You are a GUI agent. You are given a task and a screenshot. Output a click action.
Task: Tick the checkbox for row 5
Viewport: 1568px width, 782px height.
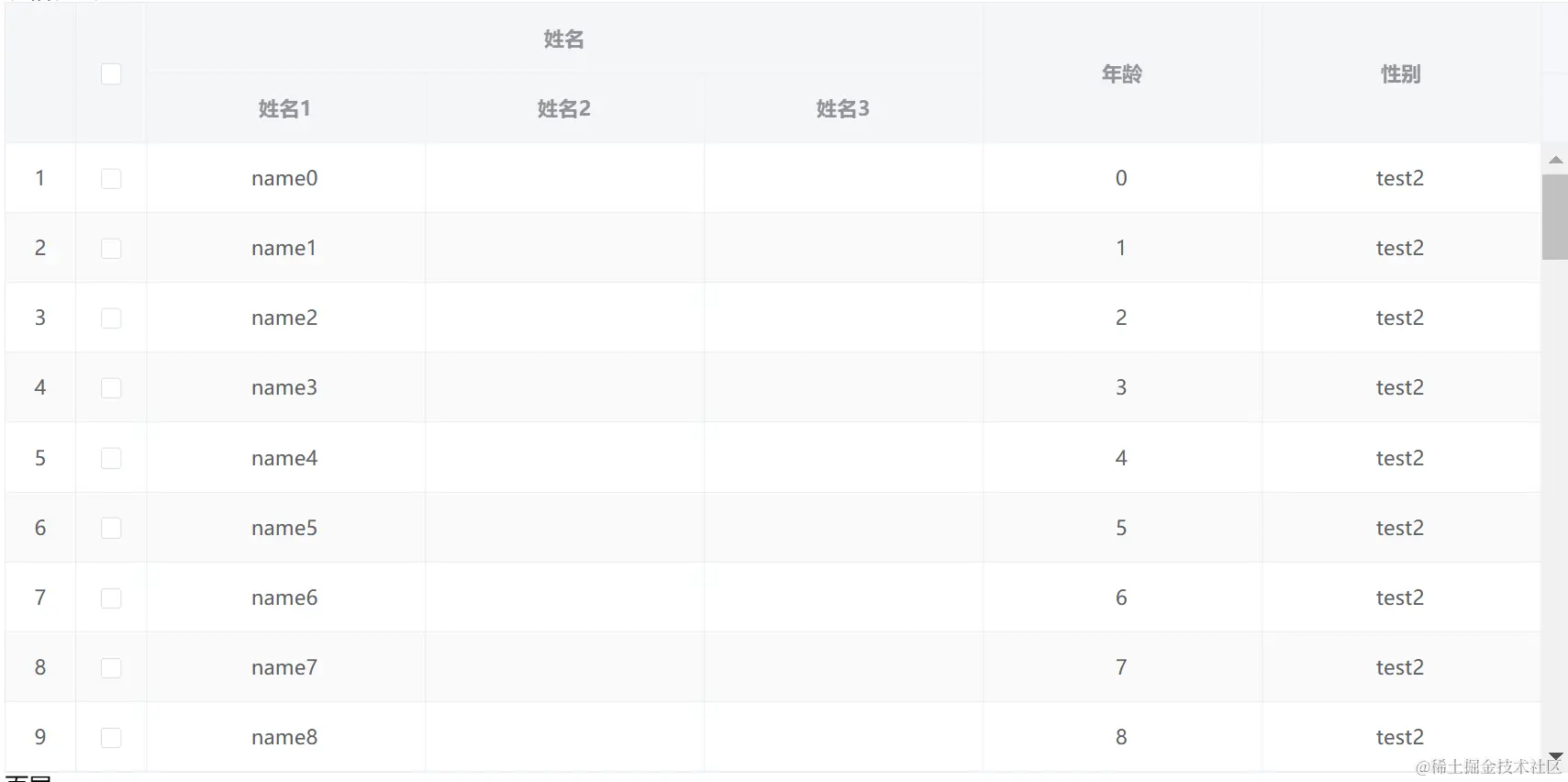(x=111, y=458)
